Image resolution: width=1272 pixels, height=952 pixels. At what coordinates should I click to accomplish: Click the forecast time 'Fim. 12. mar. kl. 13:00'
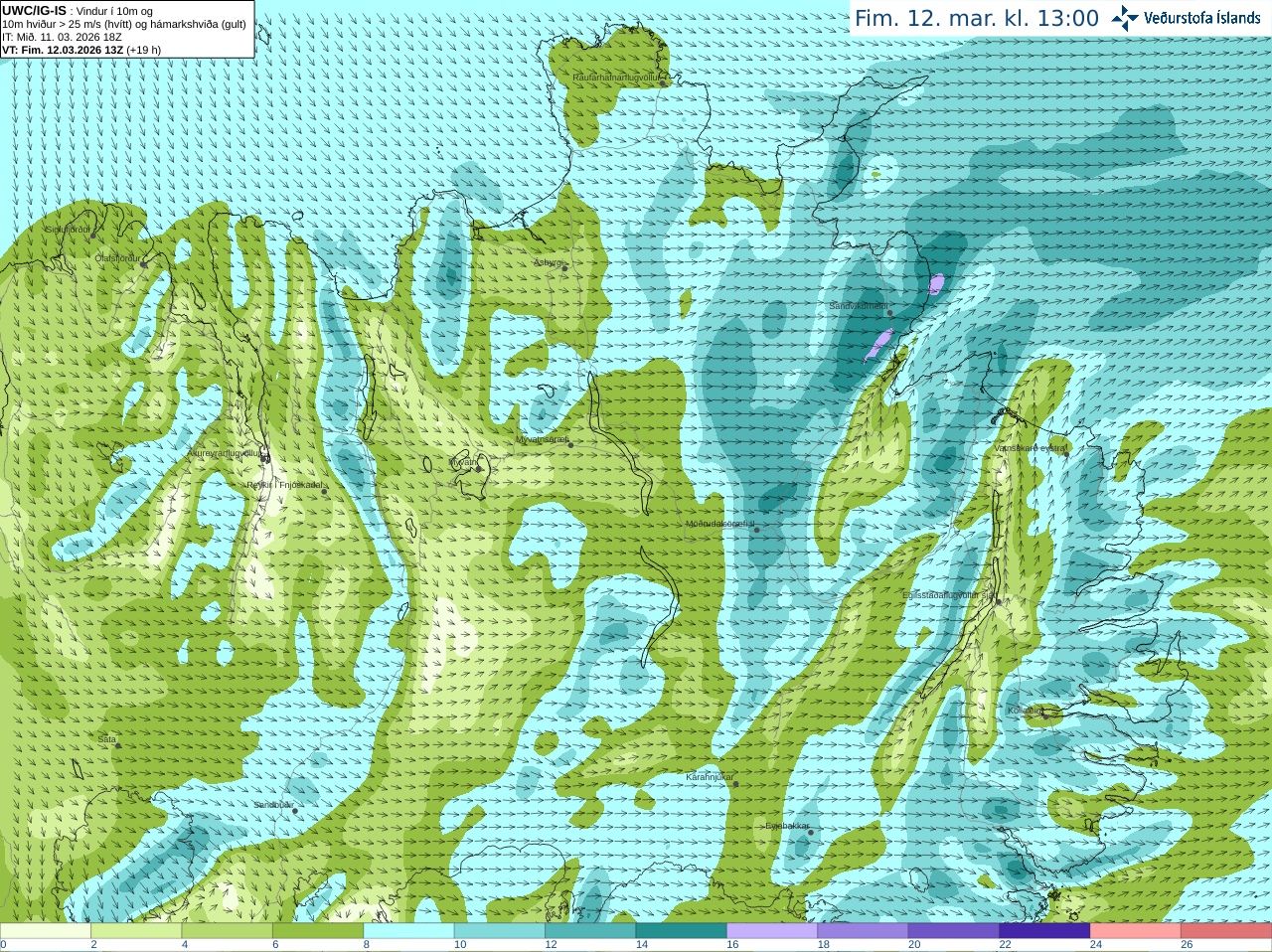tap(977, 18)
